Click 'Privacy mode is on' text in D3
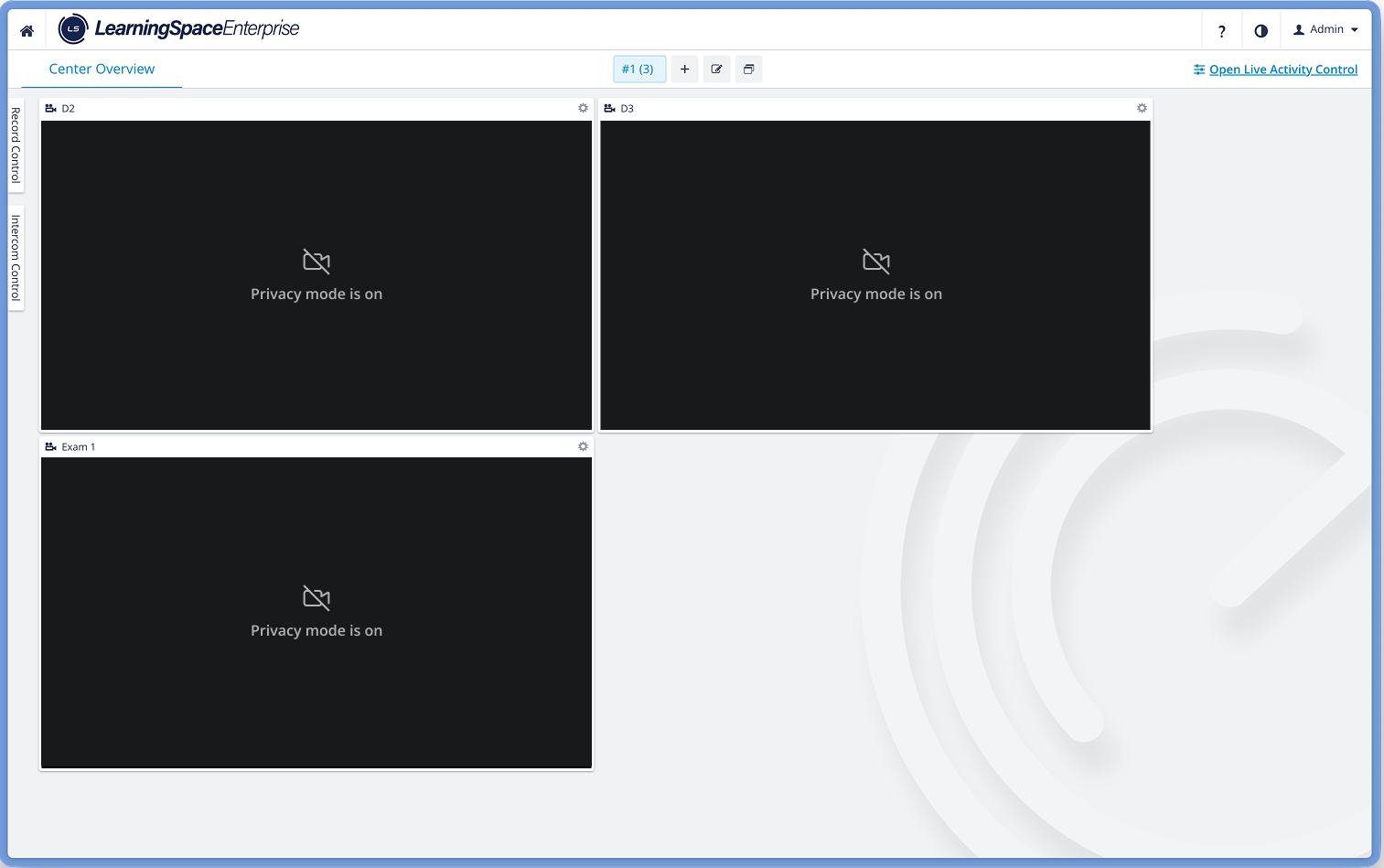Screen dimensions: 1384x868 coord(876,294)
